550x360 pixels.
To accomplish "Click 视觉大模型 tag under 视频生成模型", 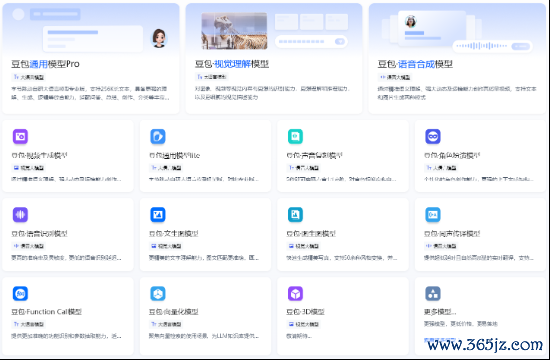I will click(x=29, y=168).
